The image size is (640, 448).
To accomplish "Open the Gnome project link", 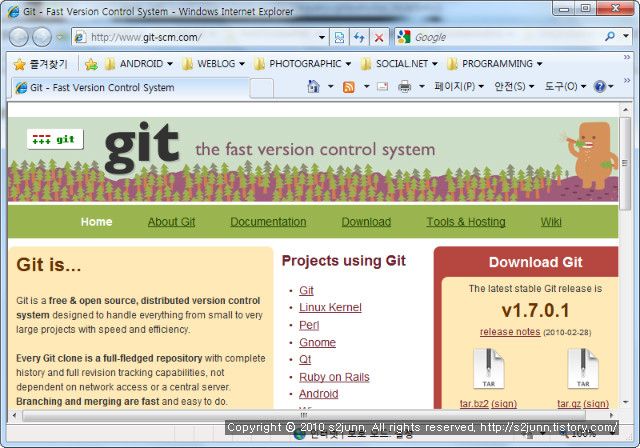I will pyautogui.click(x=317, y=342).
